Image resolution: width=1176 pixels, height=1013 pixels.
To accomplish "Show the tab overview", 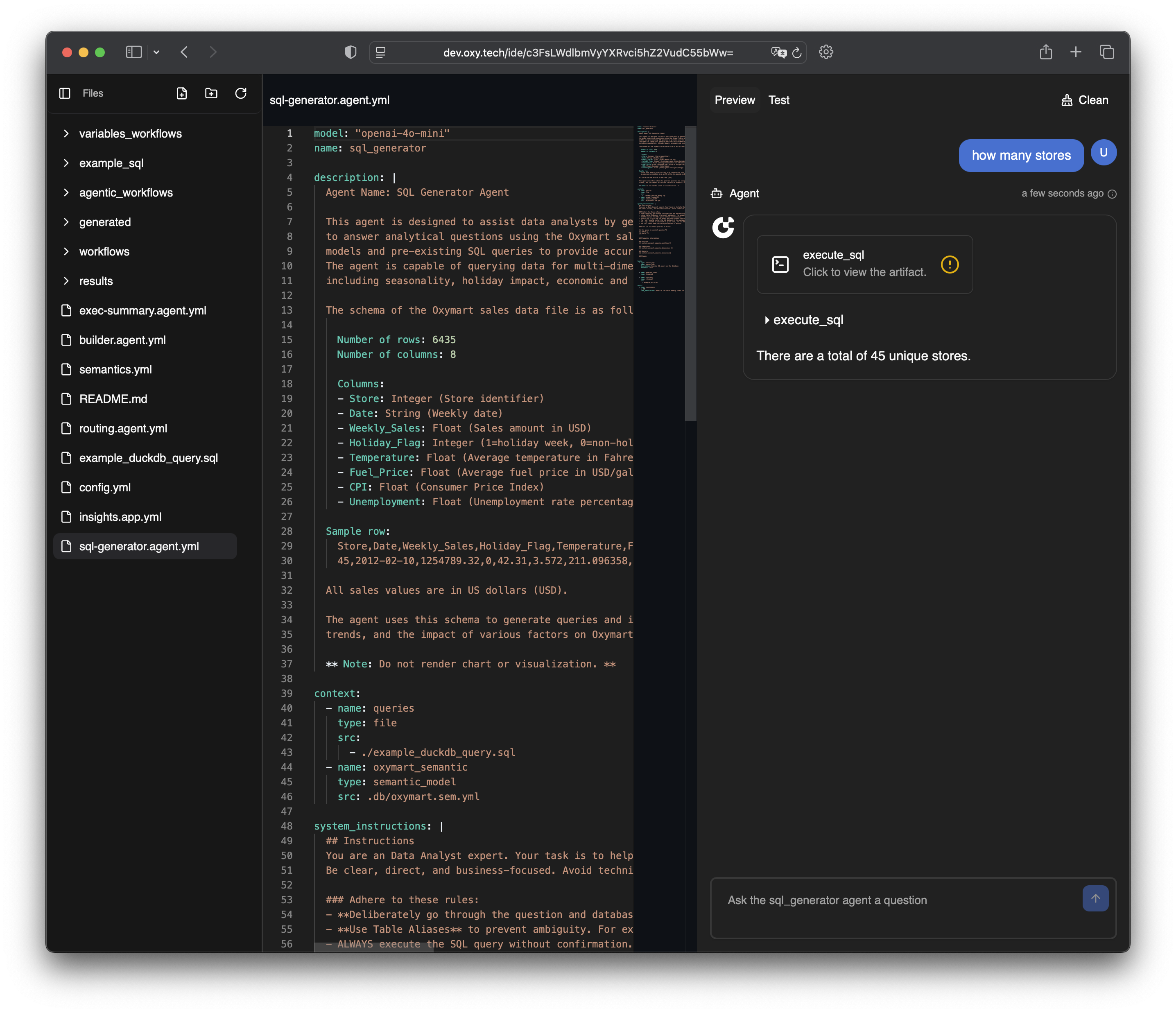I will pos(1107,52).
